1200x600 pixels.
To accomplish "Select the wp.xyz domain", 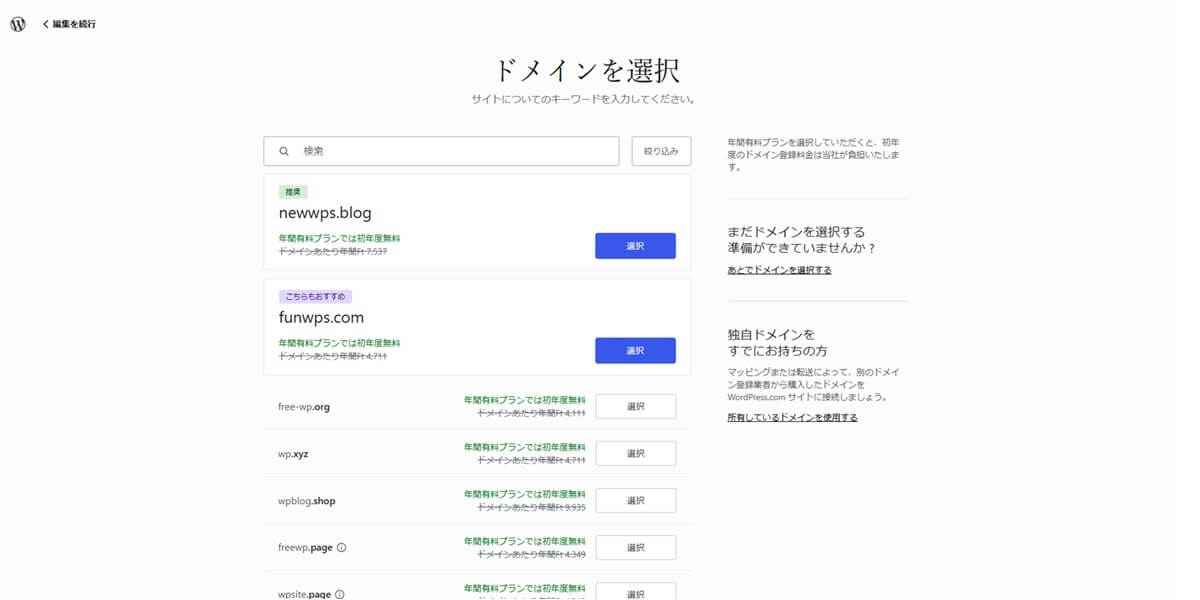I will click(635, 453).
